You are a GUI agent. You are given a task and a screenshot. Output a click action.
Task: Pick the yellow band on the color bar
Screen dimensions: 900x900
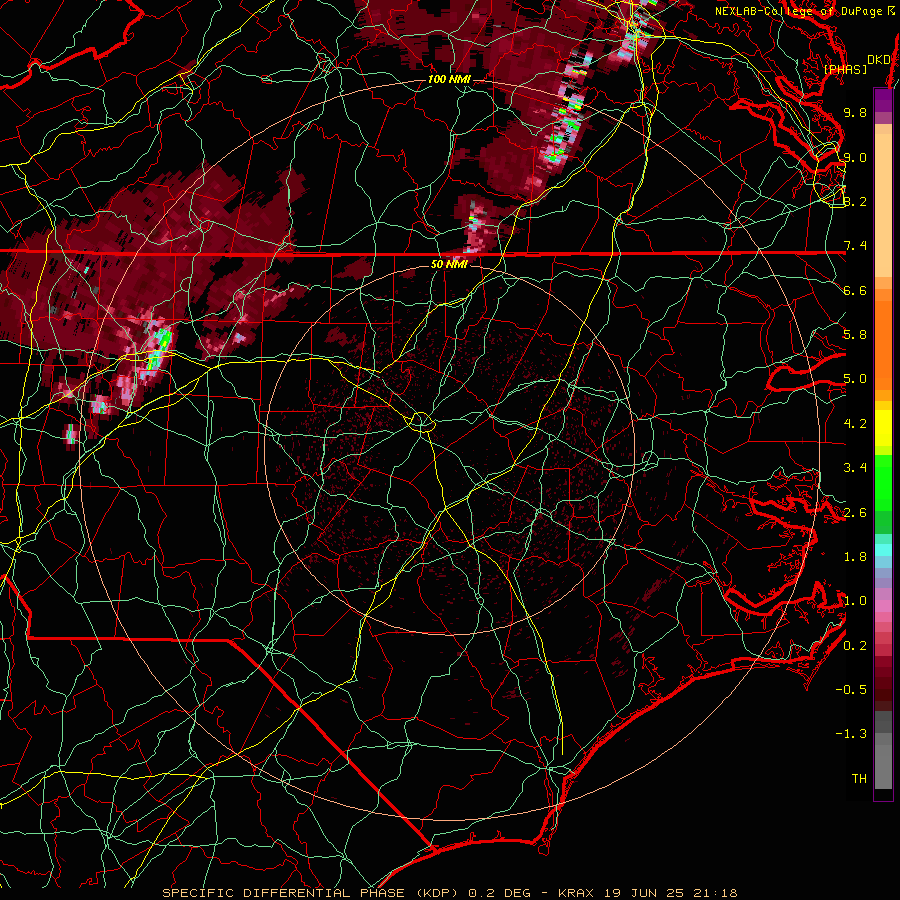click(x=883, y=428)
